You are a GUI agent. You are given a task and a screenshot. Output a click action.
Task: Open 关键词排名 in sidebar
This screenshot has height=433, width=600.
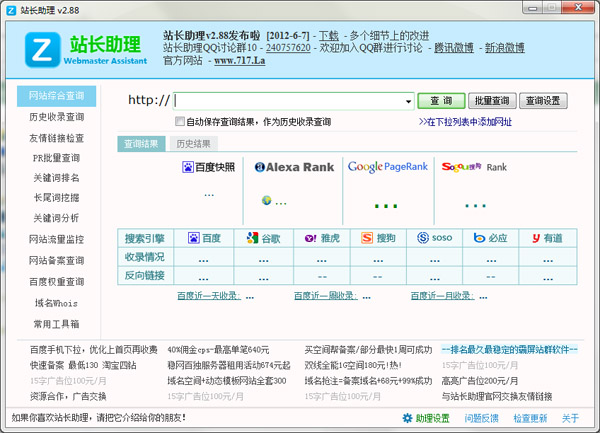[56, 177]
